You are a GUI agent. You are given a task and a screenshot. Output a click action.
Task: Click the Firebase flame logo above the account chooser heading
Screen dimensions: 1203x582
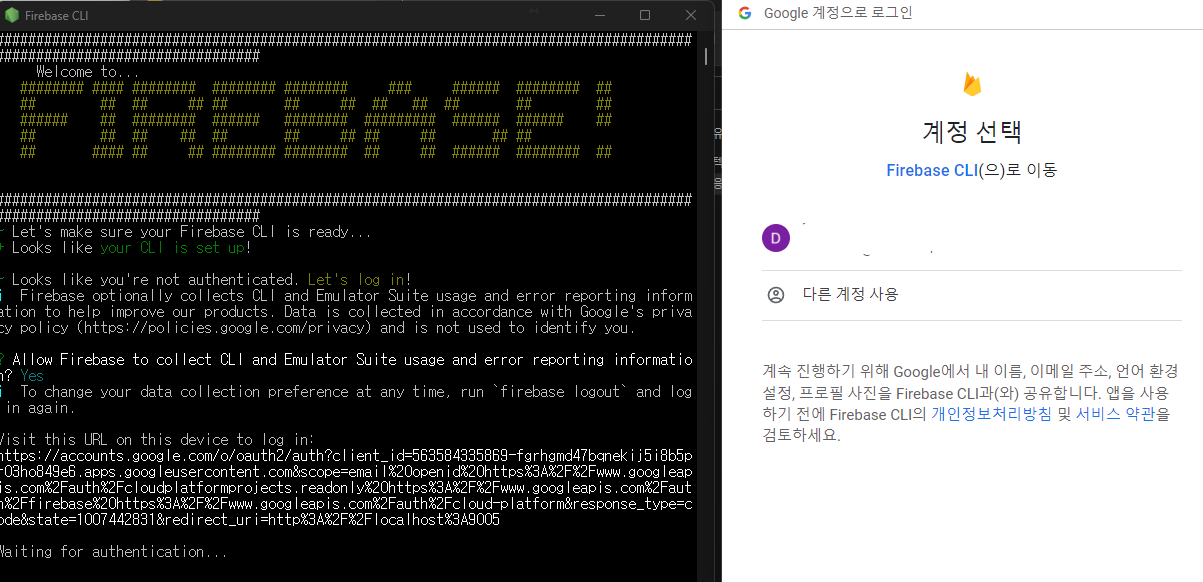tap(972, 83)
